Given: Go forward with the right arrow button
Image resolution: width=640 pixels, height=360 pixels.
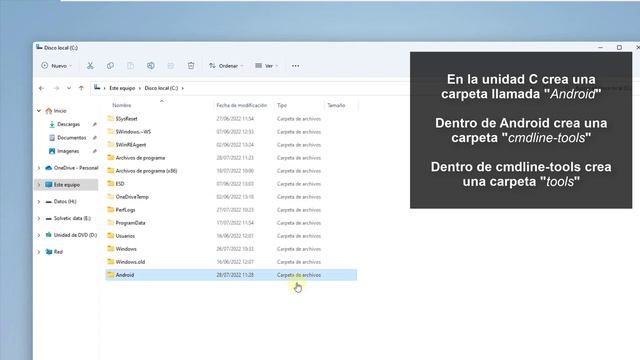Looking at the screenshot, I should coord(56,88).
